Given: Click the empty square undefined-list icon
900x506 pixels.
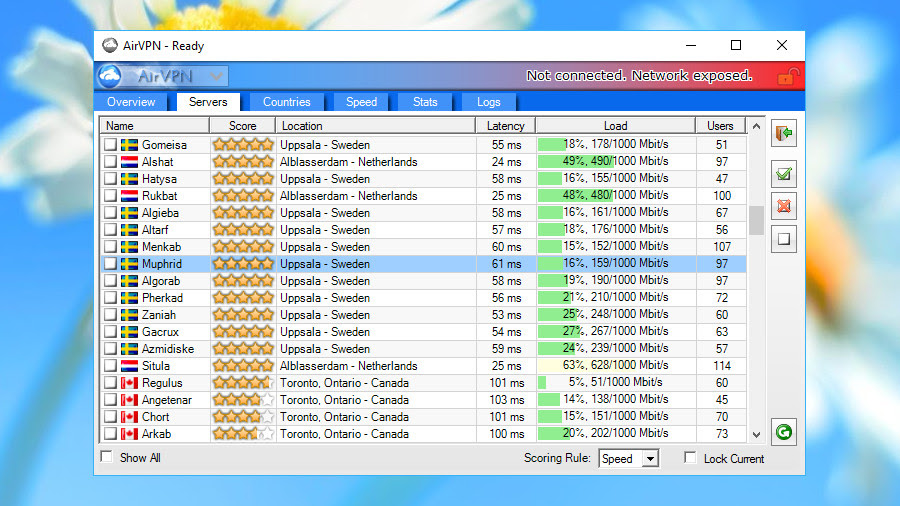Looking at the screenshot, I should [x=783, y=239].
